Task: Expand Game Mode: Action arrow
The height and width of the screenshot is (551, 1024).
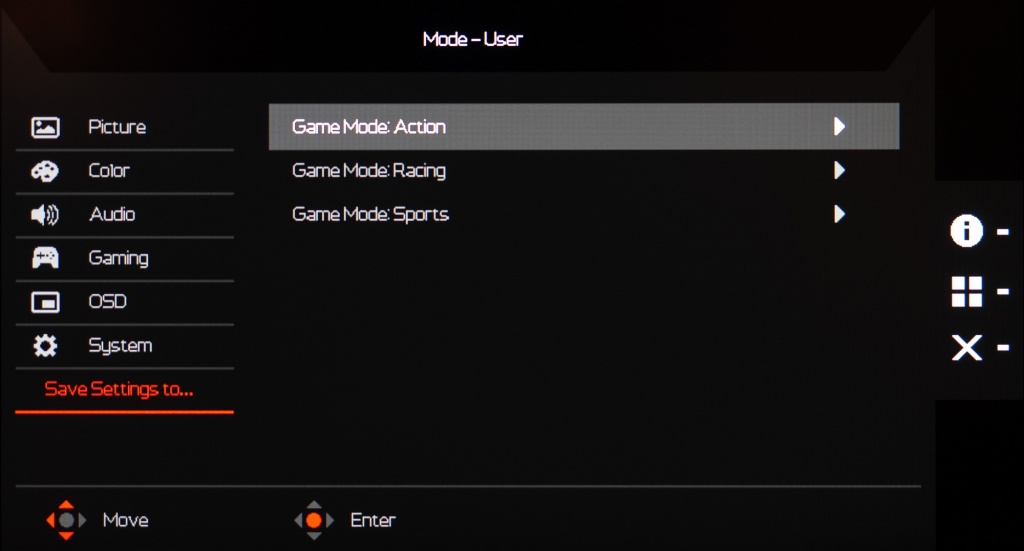Action: [839, 127]
